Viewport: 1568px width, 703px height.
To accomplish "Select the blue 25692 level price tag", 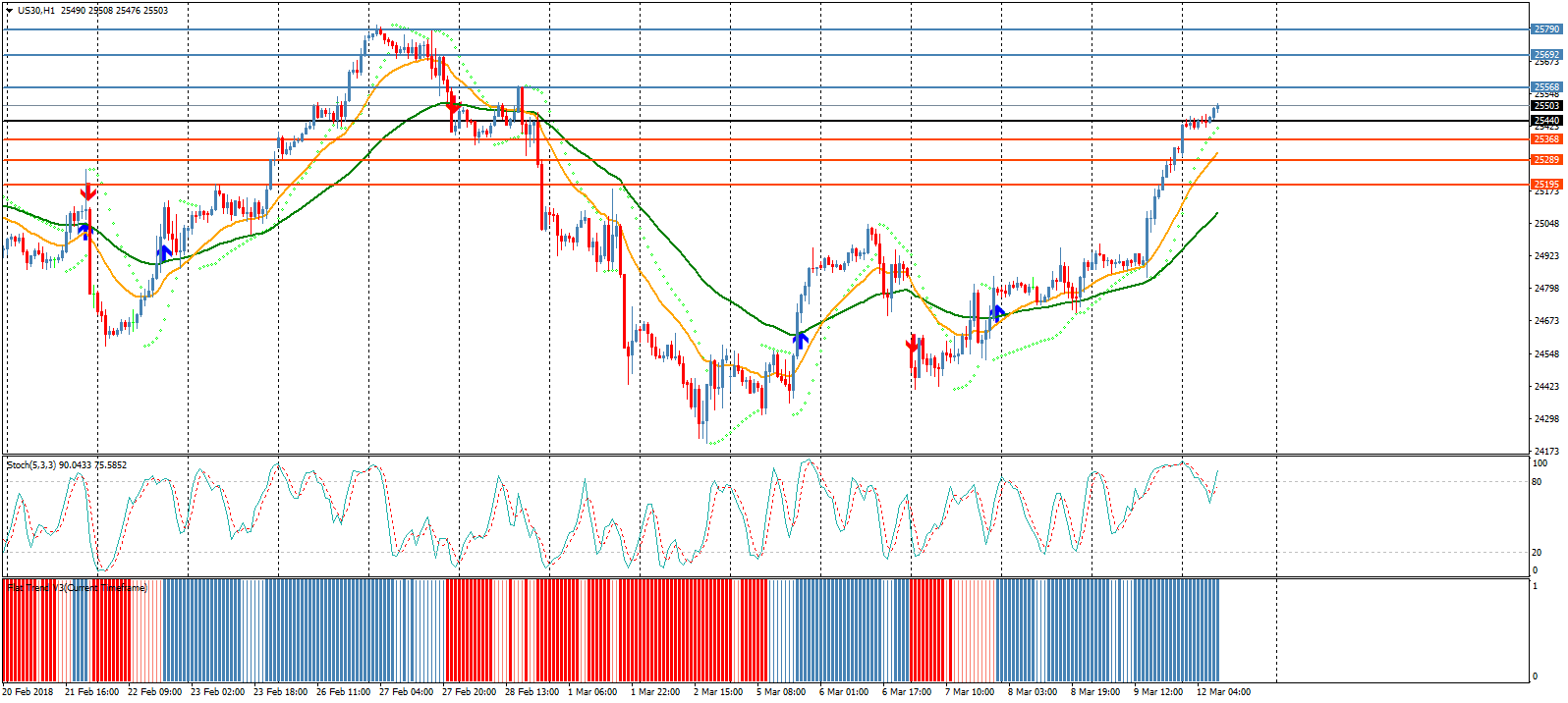I will coord(1546,55).
